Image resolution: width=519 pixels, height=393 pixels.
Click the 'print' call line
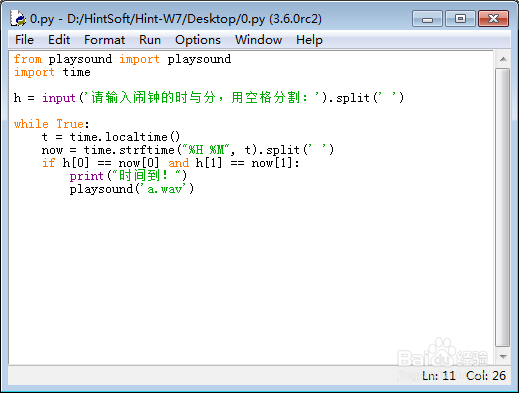128,176
